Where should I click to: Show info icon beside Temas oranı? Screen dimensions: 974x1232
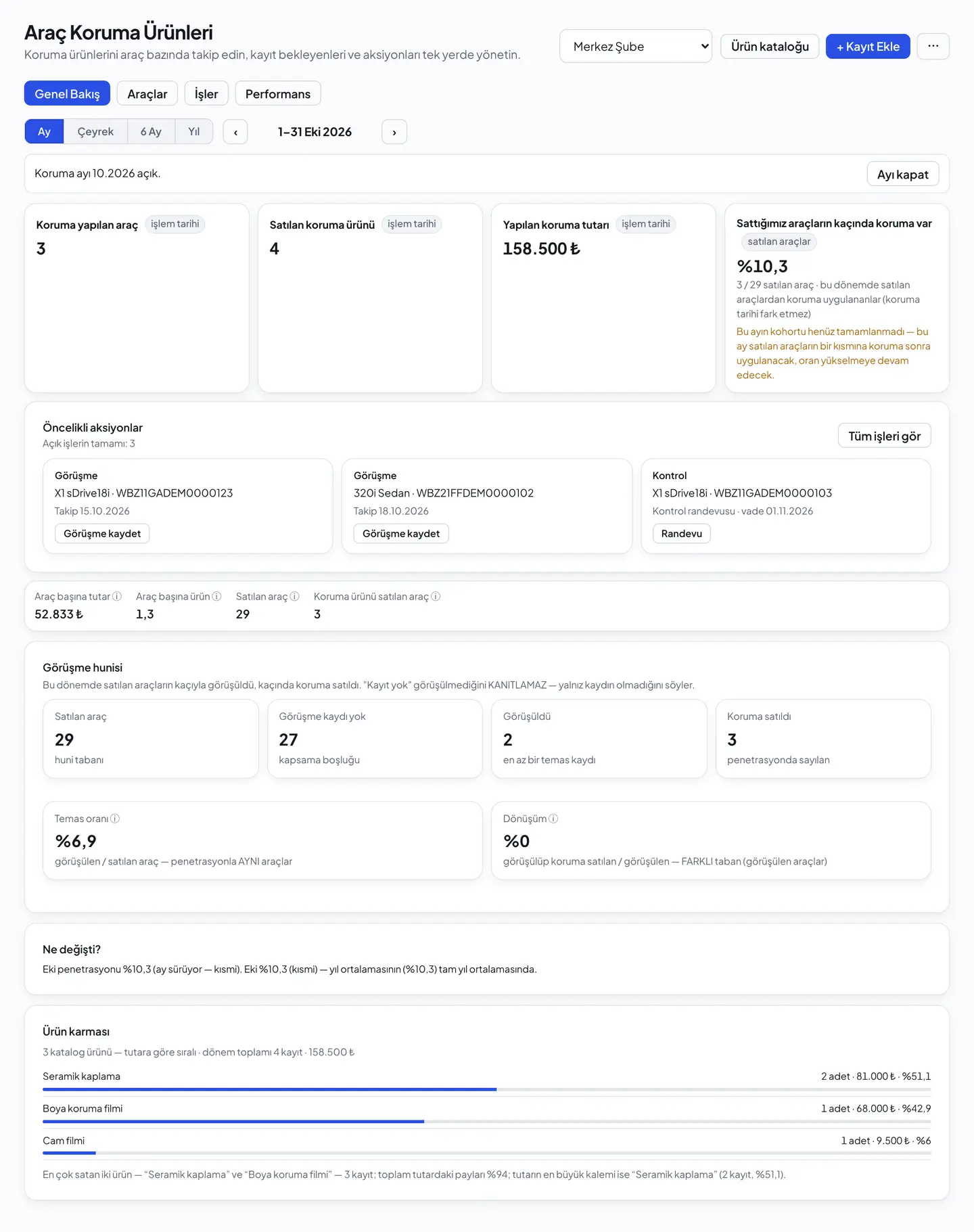pyautogui.click(x=115, y=819)
